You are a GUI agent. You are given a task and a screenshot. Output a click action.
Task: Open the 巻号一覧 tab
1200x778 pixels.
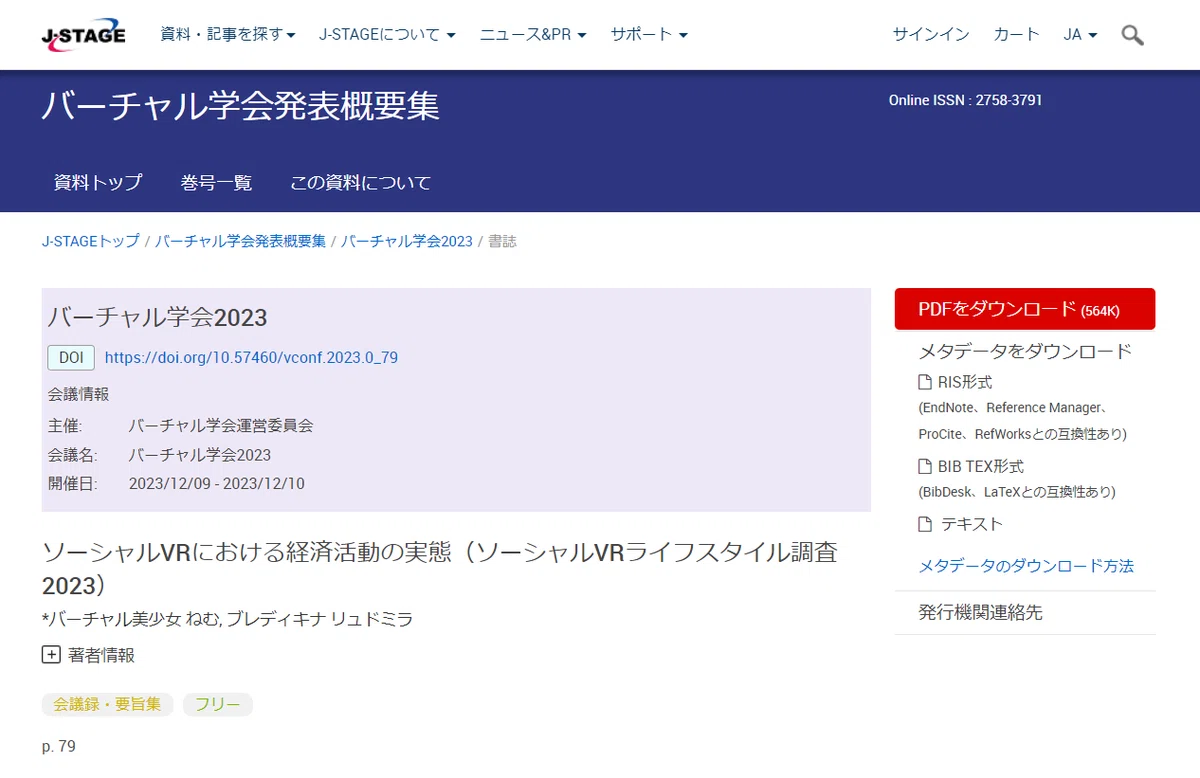tap(216, 183)
